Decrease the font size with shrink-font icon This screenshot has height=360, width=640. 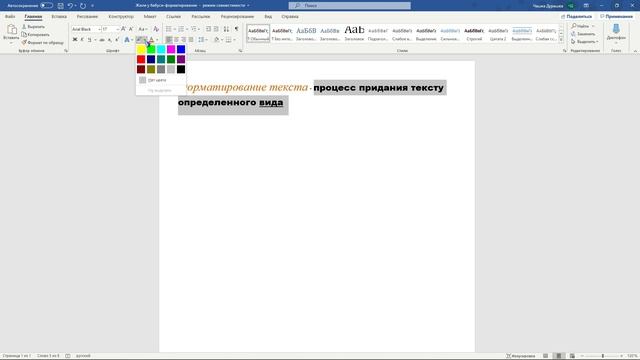point(131,29)
